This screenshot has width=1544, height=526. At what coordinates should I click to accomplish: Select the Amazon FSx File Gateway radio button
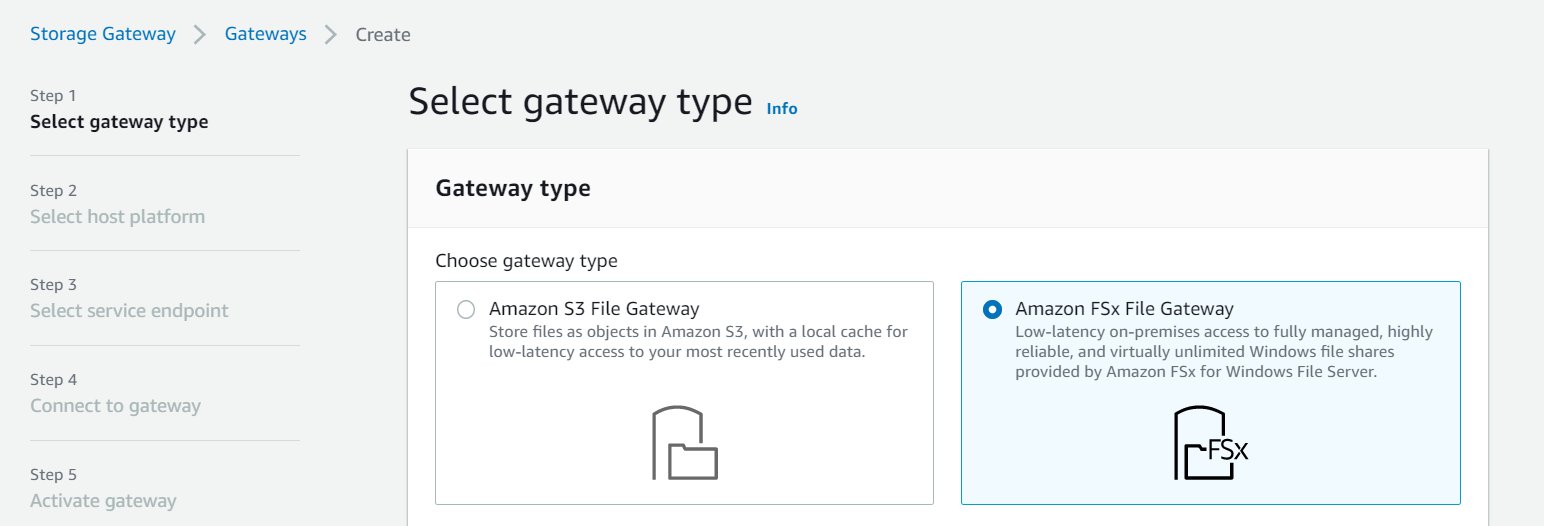(x=991, y=310)
